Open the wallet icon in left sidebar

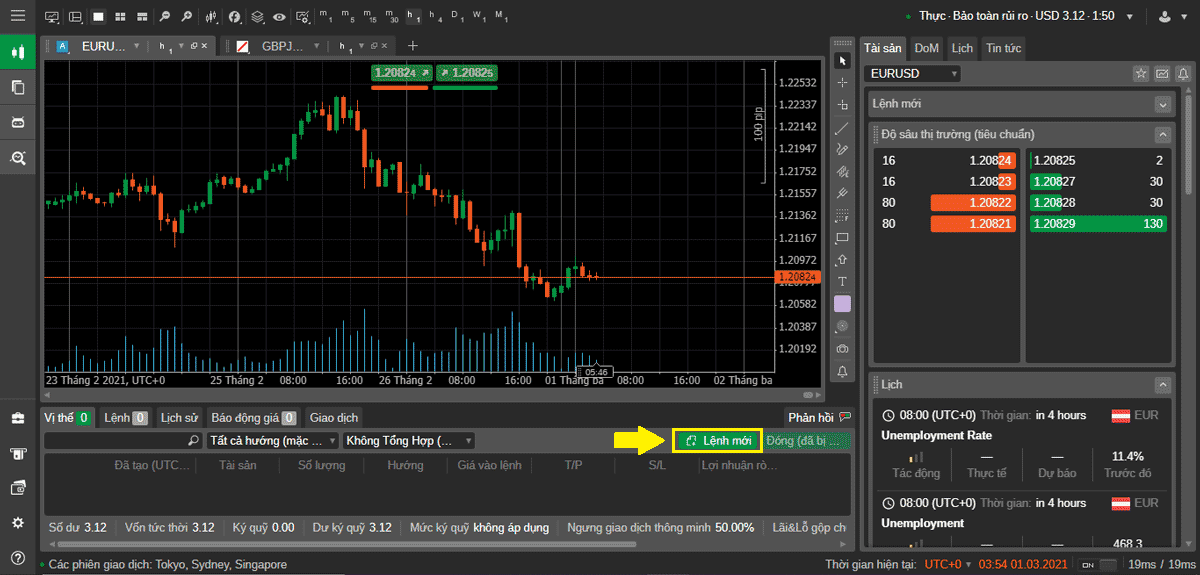(x=17, y=488)
